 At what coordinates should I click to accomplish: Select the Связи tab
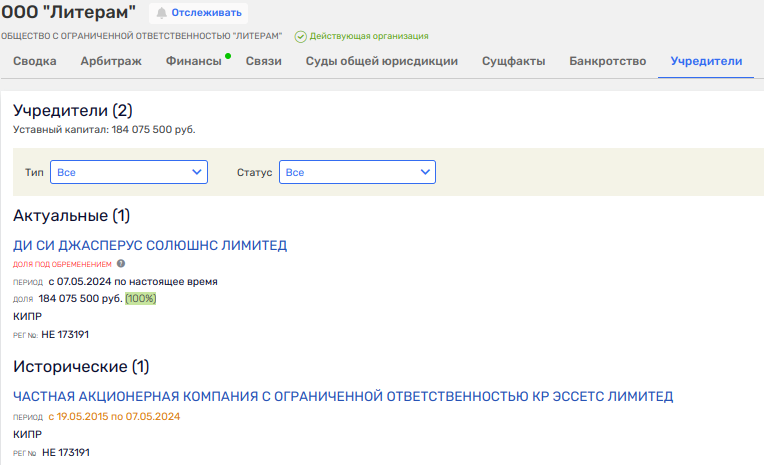click(264, 61)
